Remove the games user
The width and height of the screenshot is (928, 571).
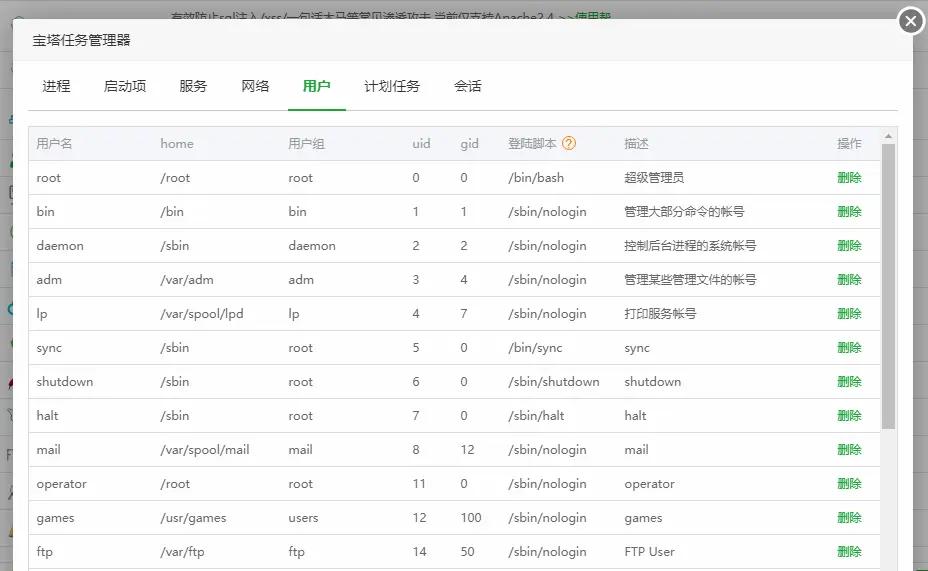[849, 518]
